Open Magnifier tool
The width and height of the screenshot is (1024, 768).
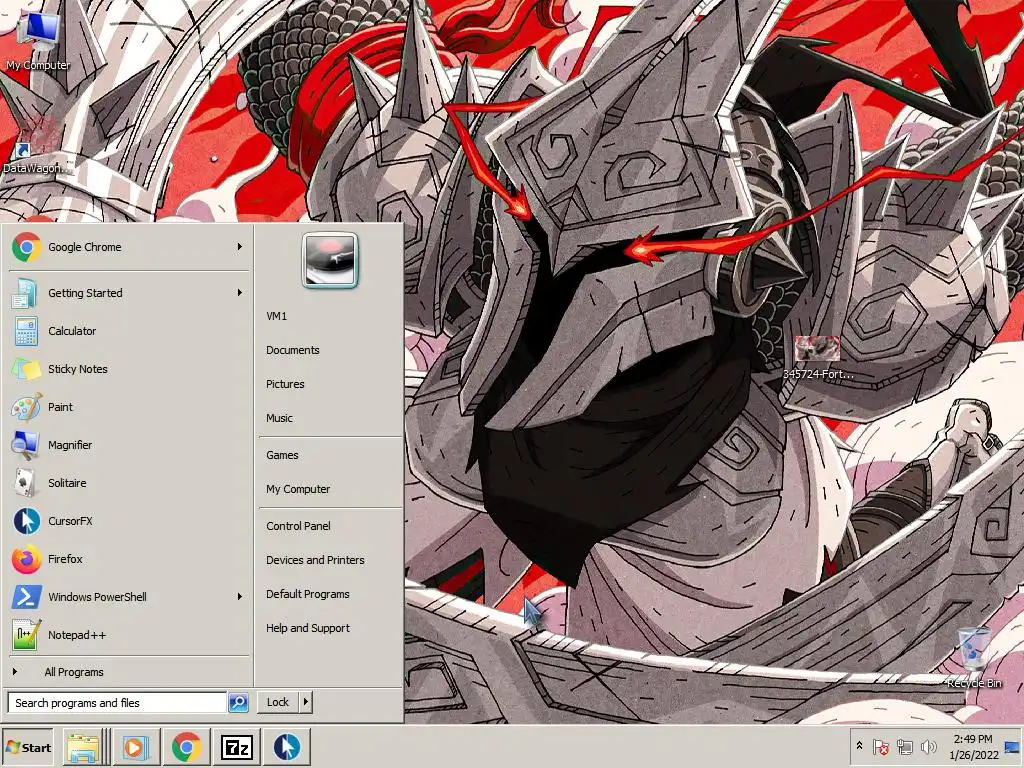(x=129, y=445)
